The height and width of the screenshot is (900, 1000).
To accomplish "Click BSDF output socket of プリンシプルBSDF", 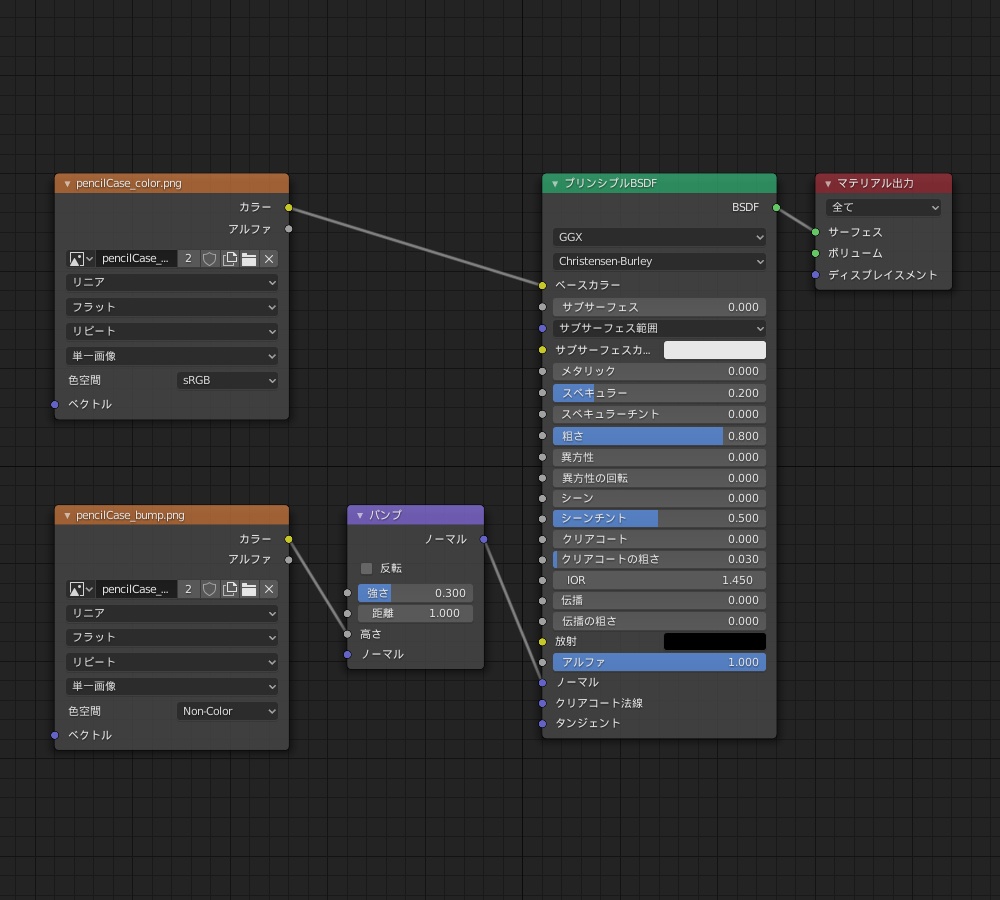I will point(776,207).
